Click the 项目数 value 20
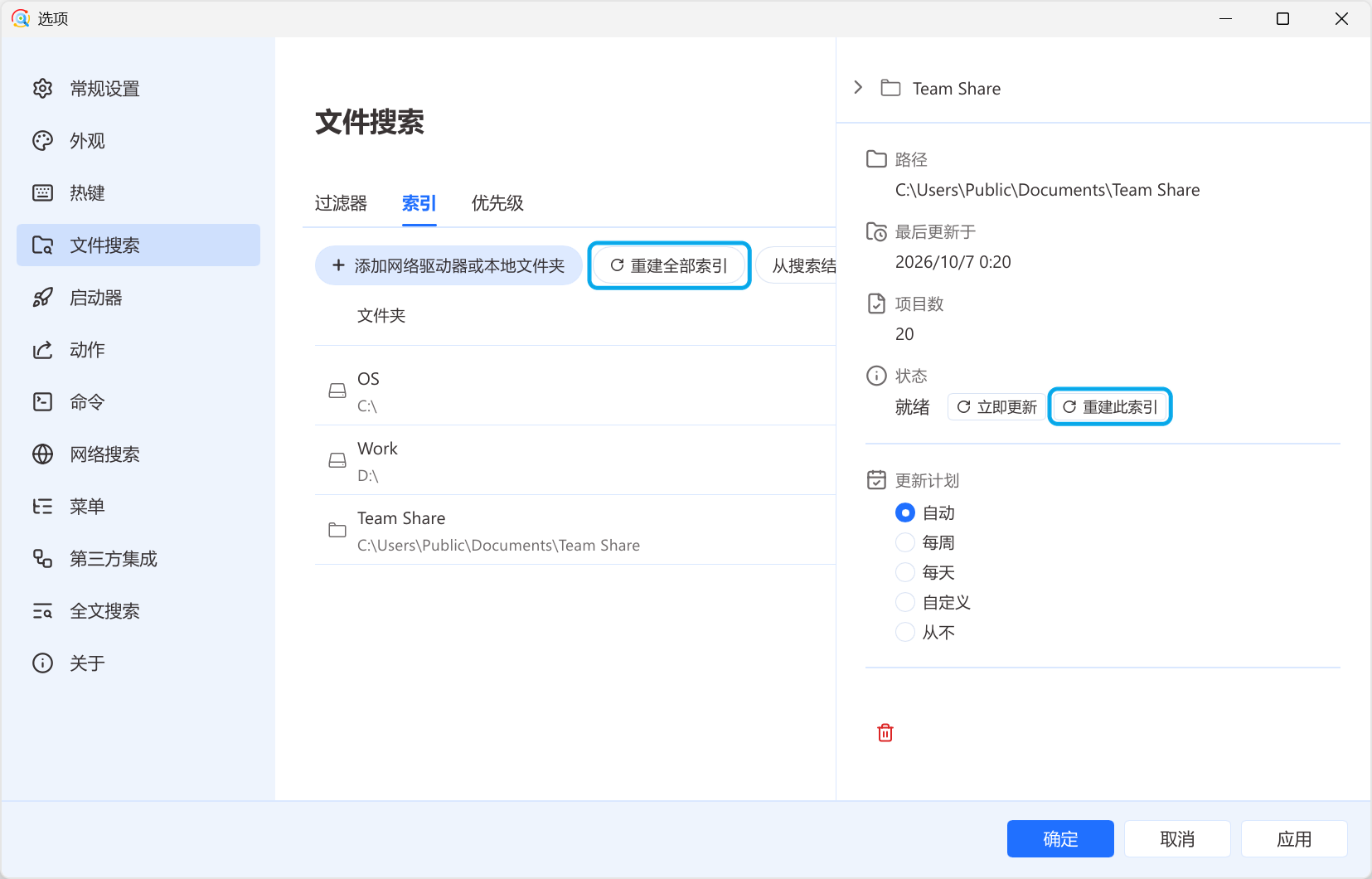This screenshot has height=879, width=1372. pyautogui.click(x=904, y=334)
